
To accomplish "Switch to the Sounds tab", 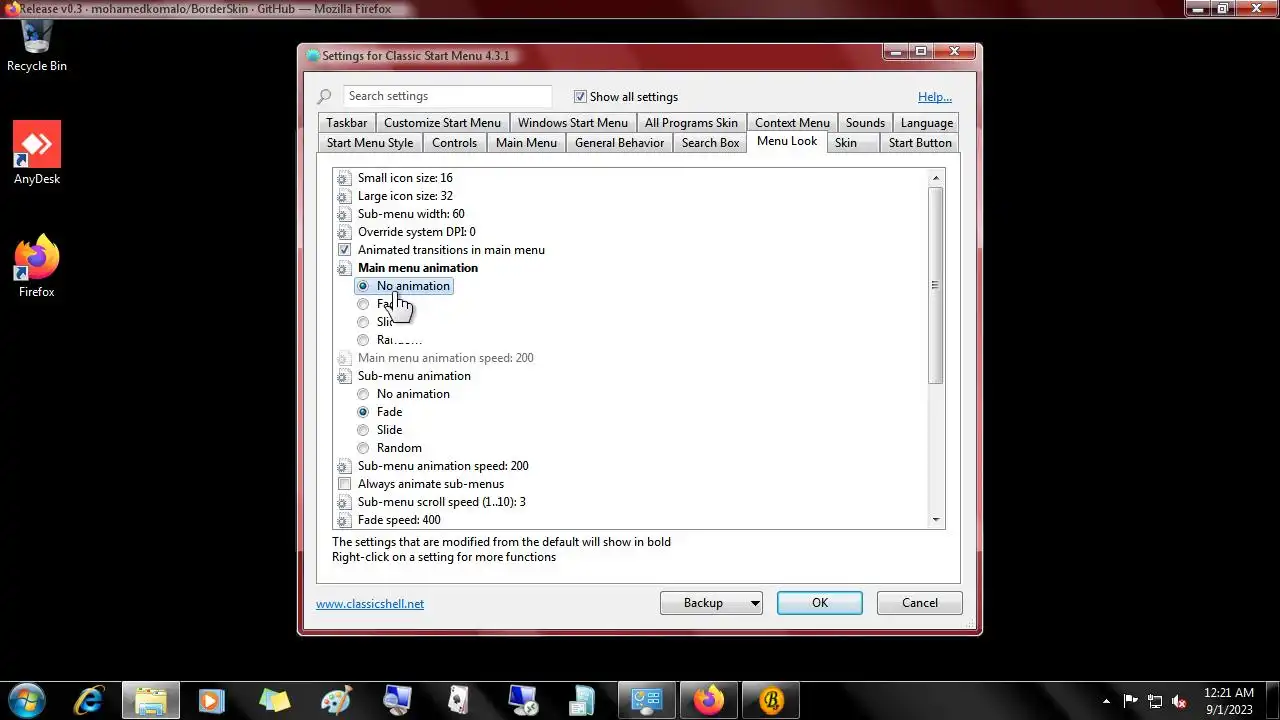I will (x=865, y=123).
